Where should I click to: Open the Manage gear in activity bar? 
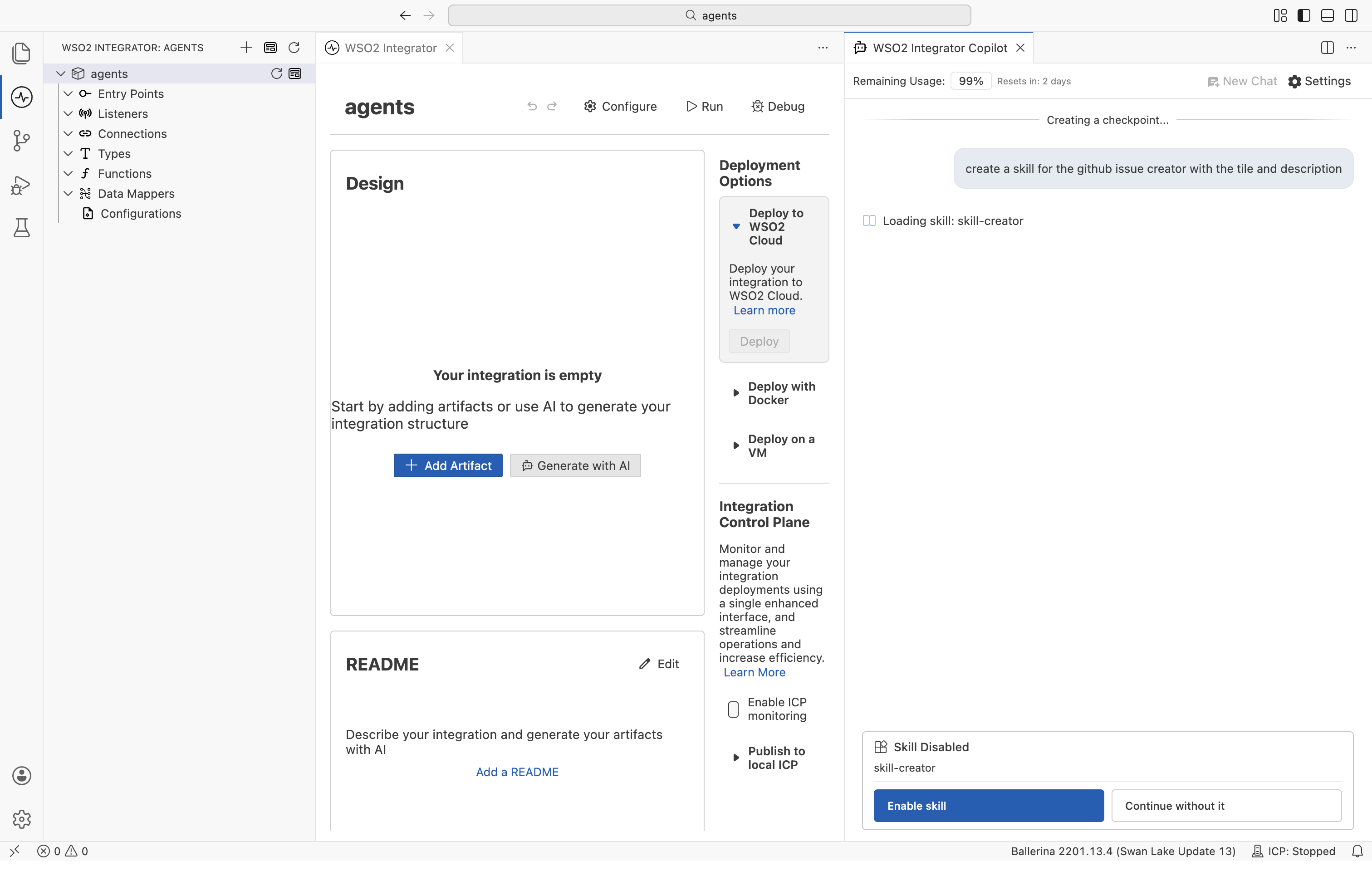coord(21,819)
